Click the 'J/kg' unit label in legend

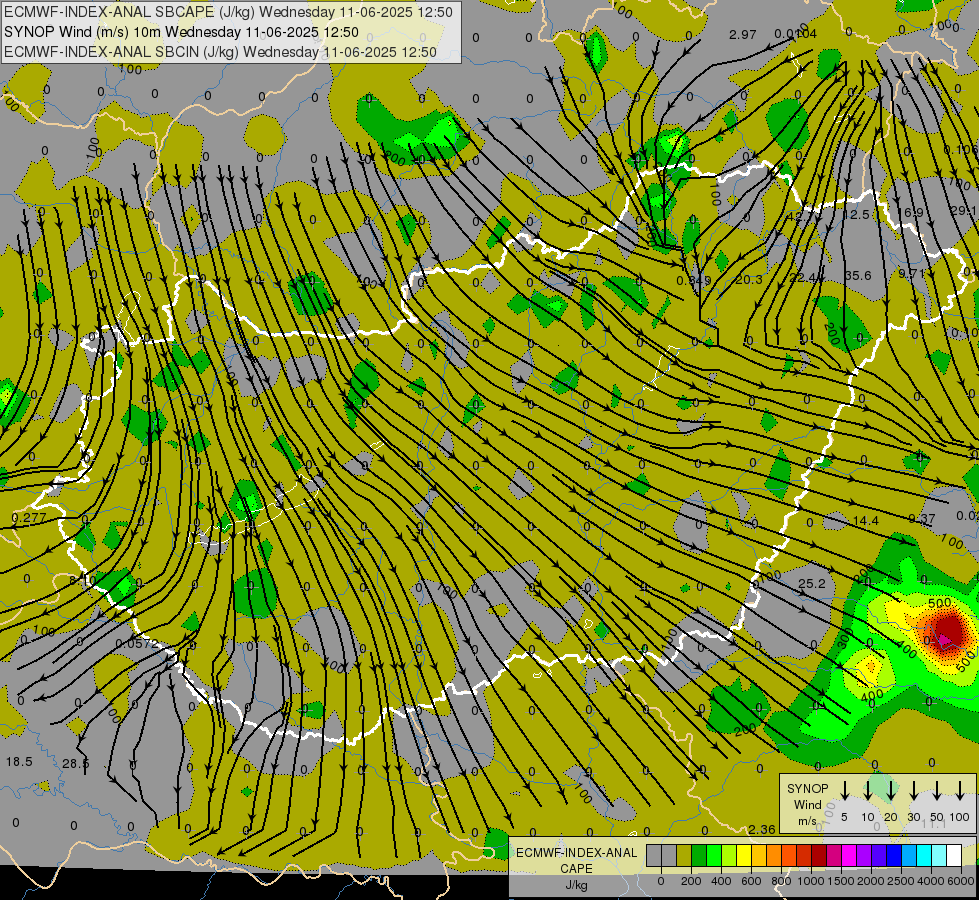(x=576, y=885)
